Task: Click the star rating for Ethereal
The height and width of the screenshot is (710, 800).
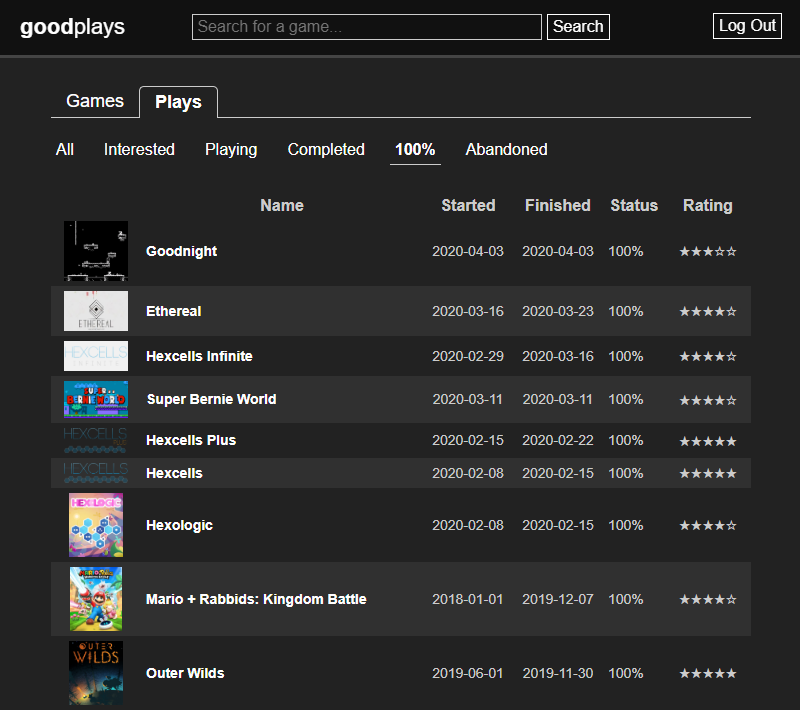Action: 708,311
